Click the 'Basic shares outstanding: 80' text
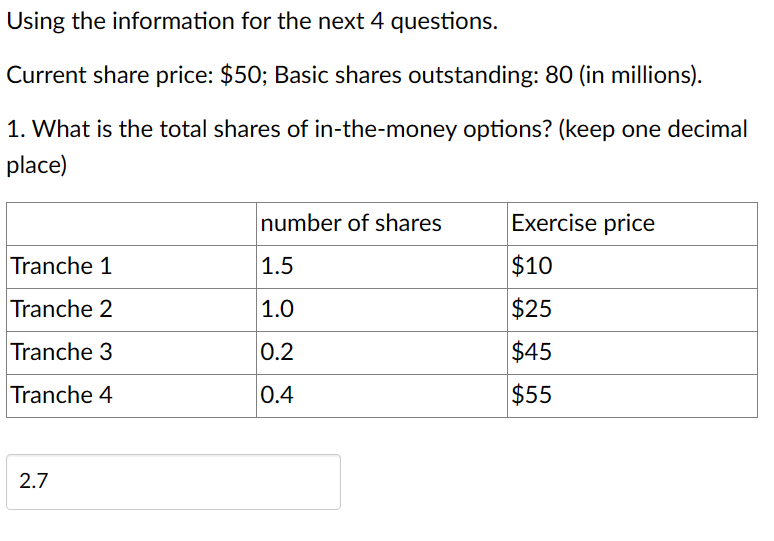The image size is (774, 541). tap(424, 76)
